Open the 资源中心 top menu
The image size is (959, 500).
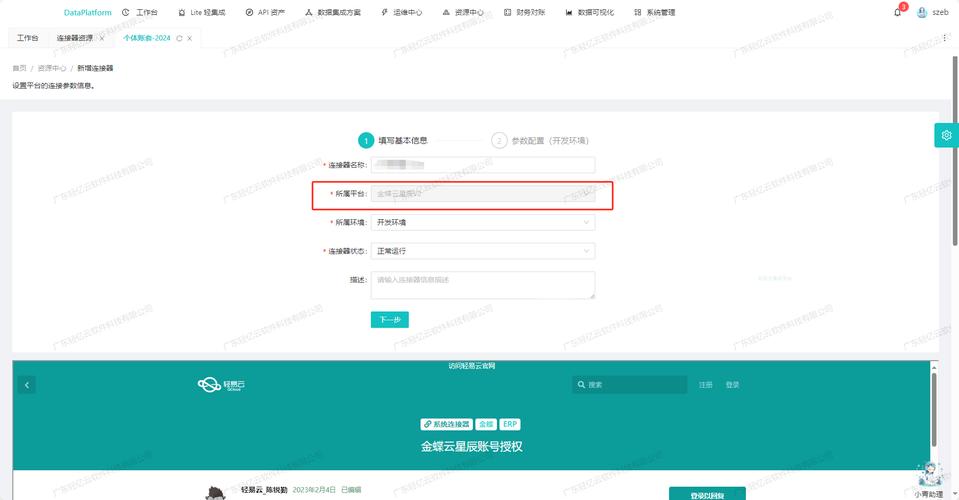coord(463,12)
